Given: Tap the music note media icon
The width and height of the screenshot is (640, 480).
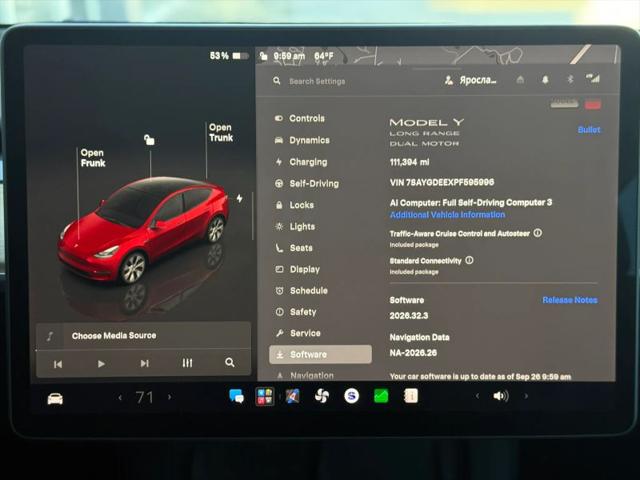Looking at the screenshot, I should coord(50,336).
